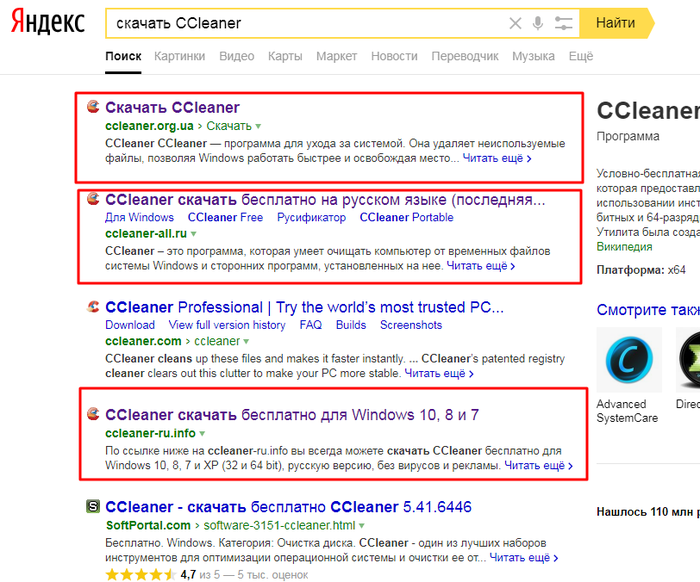Open Википедия link in side panel

[624, 246]
